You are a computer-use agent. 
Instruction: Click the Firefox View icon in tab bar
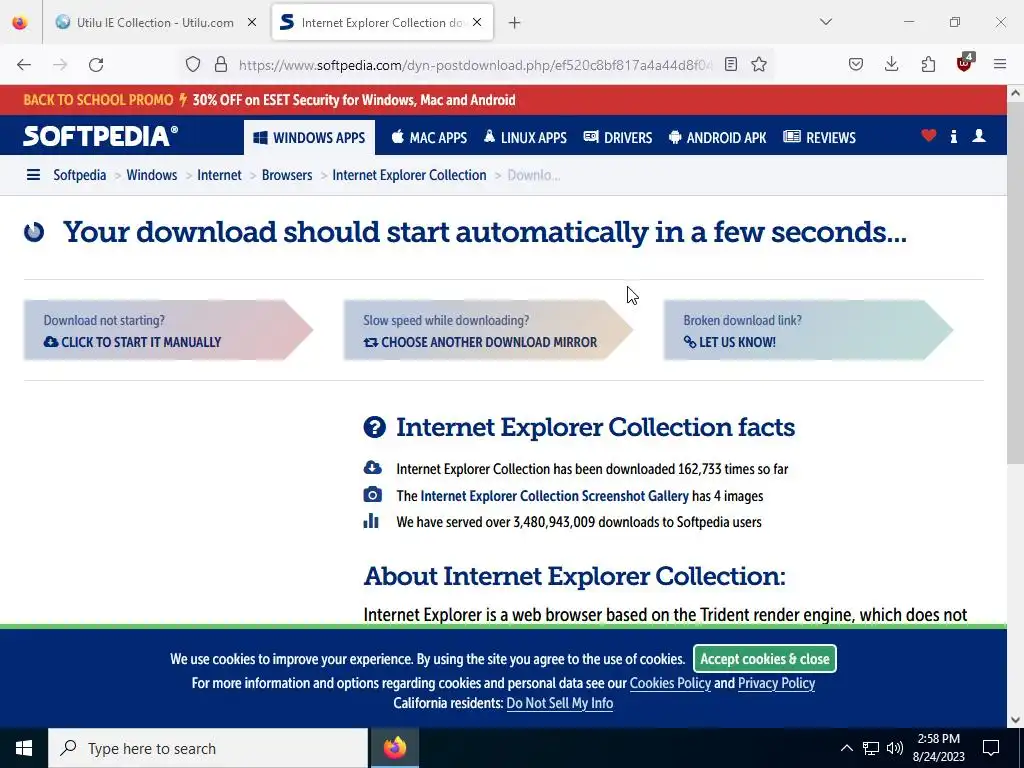click(x=20, y=22)
